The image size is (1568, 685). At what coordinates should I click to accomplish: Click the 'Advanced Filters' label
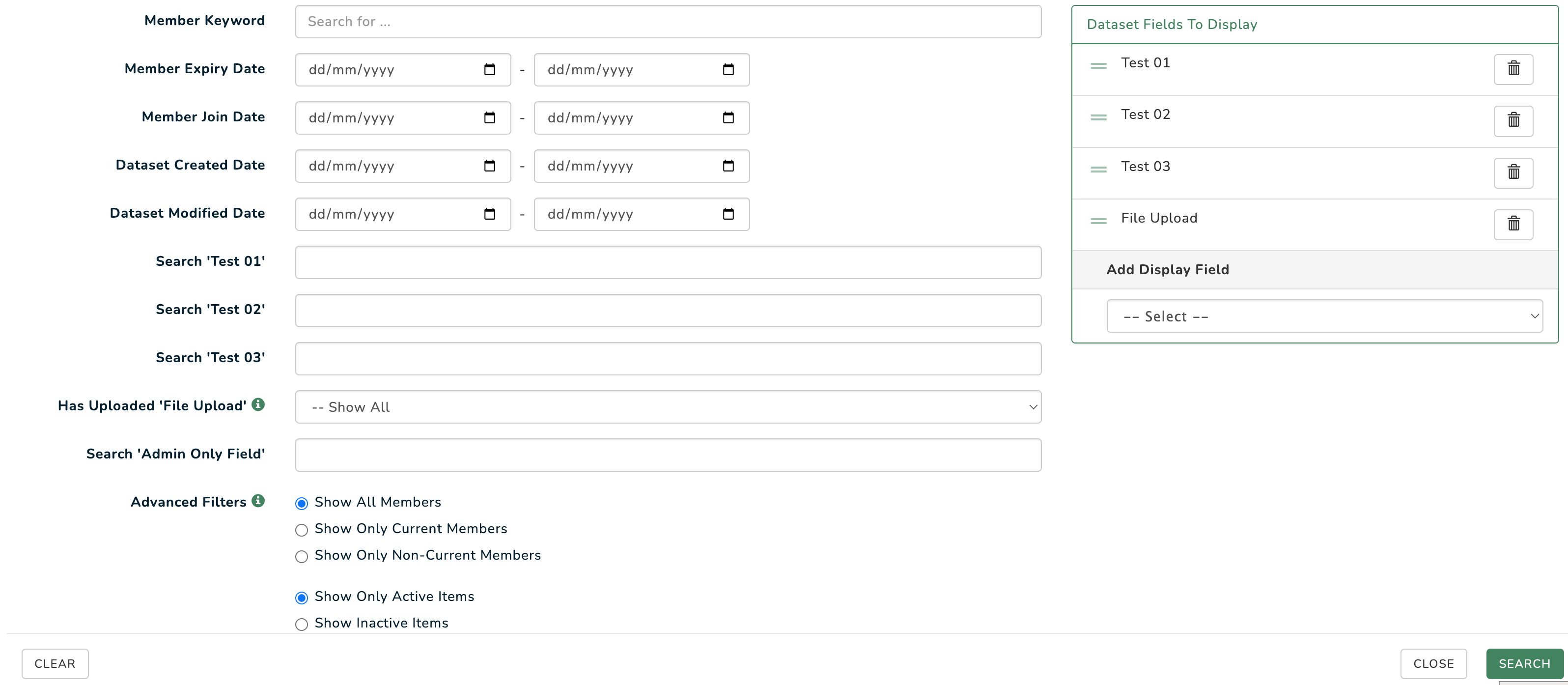click(x=189, y=502)
